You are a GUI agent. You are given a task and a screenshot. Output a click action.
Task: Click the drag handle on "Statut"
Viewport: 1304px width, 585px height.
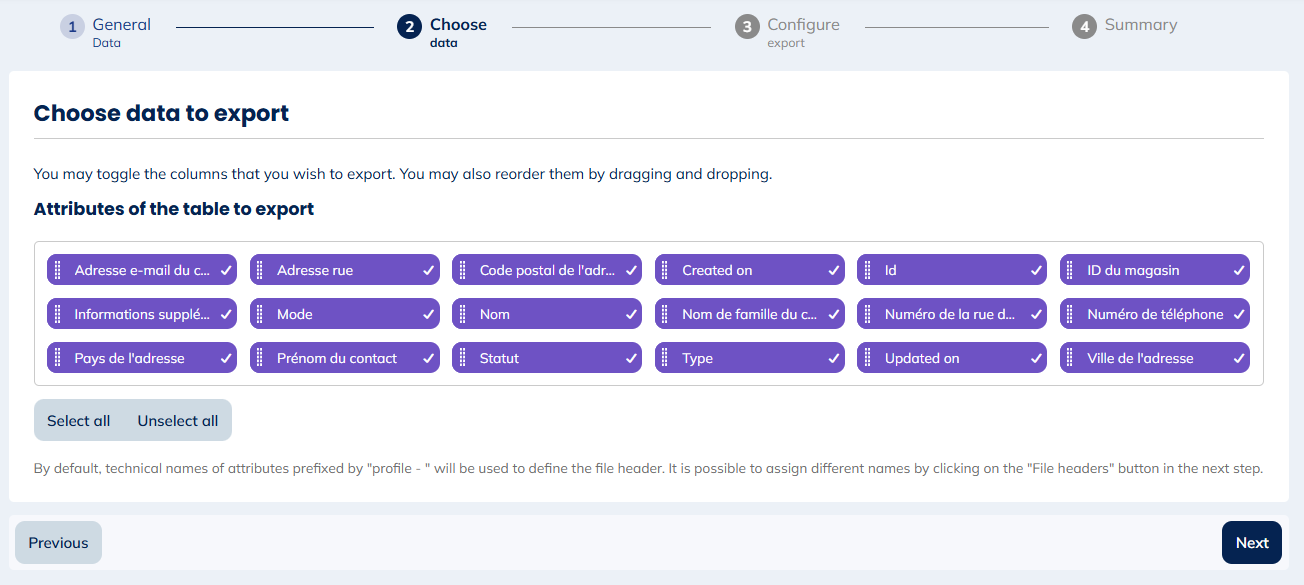click(x=465, y=357)
